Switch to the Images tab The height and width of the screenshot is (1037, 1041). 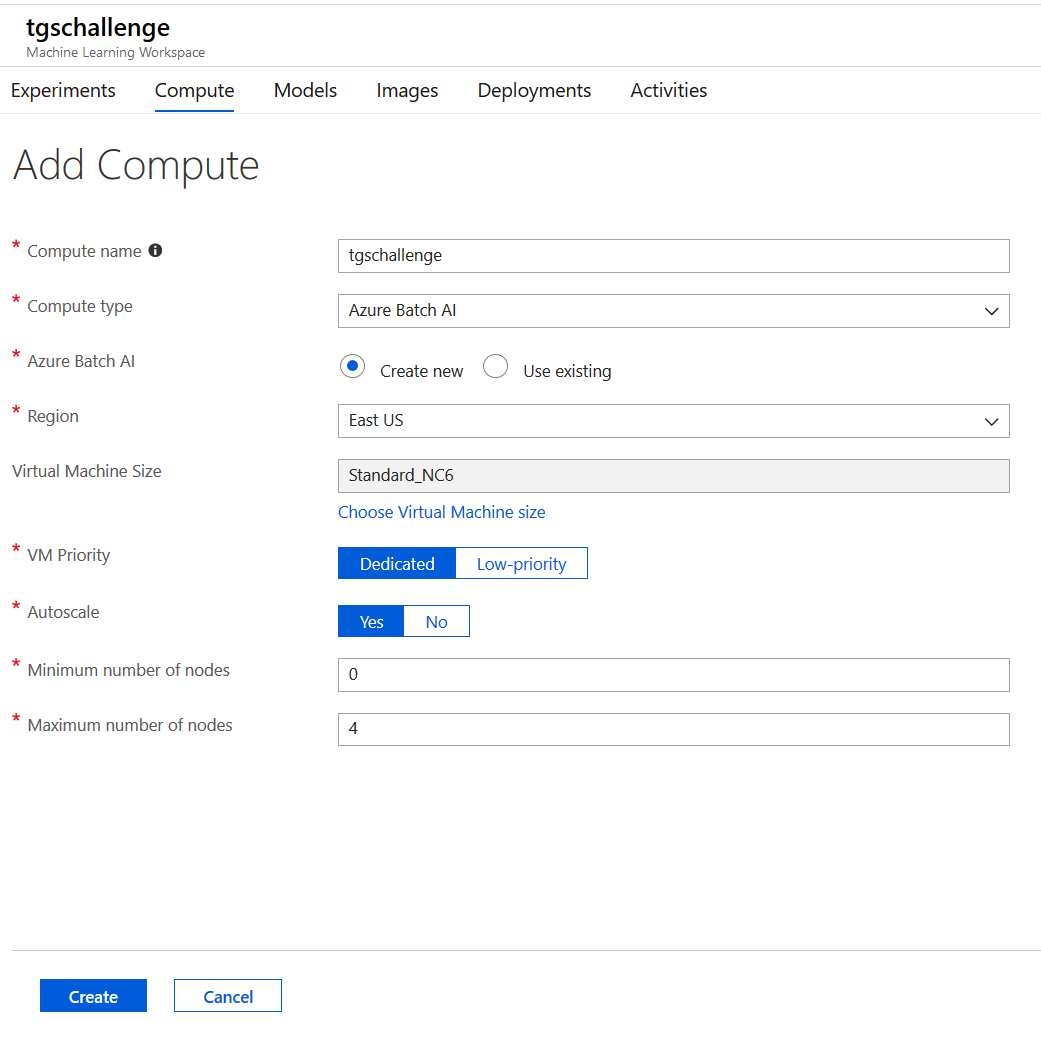pyautogui.click(x=407, y=90)
